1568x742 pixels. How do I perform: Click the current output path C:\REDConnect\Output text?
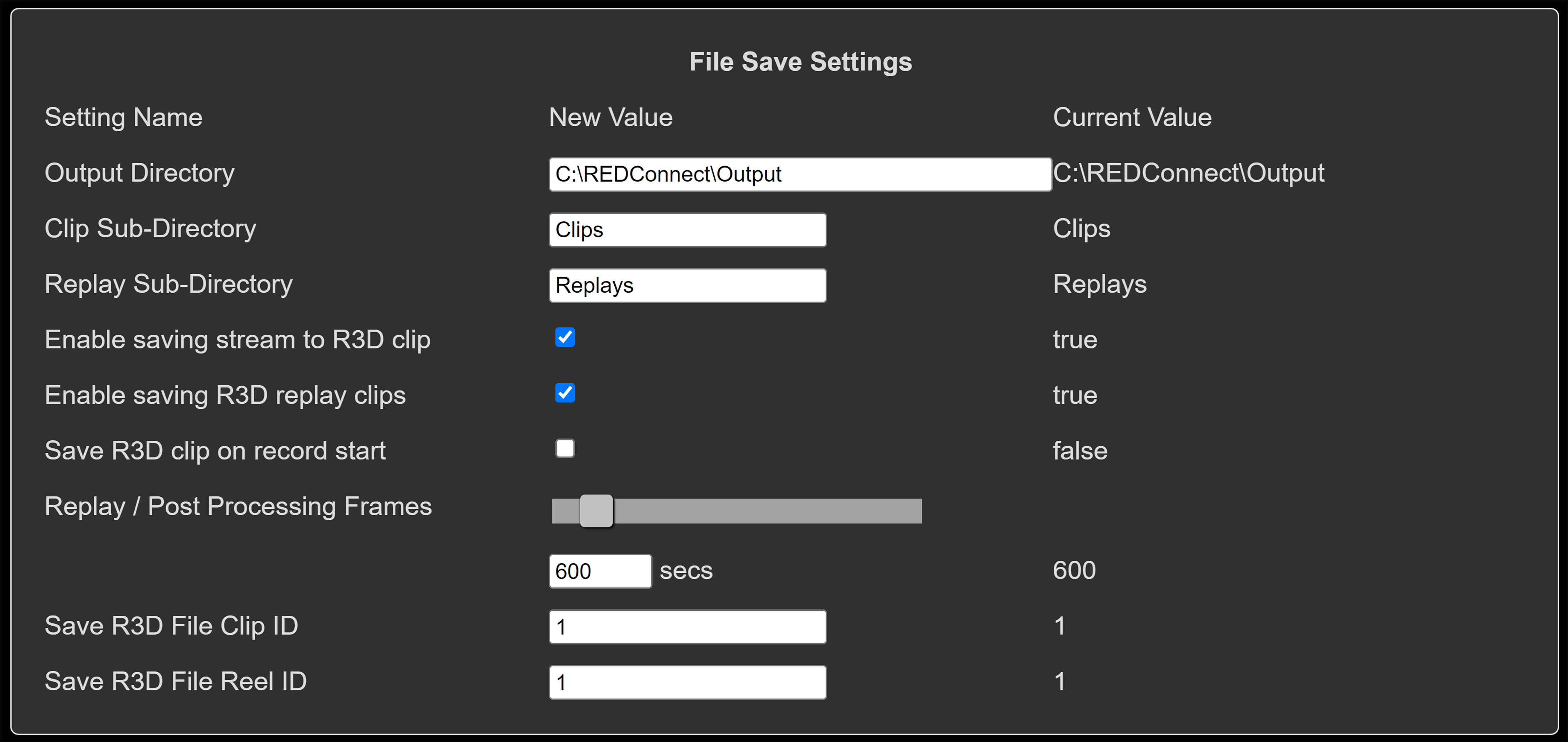click(1188, 173)
